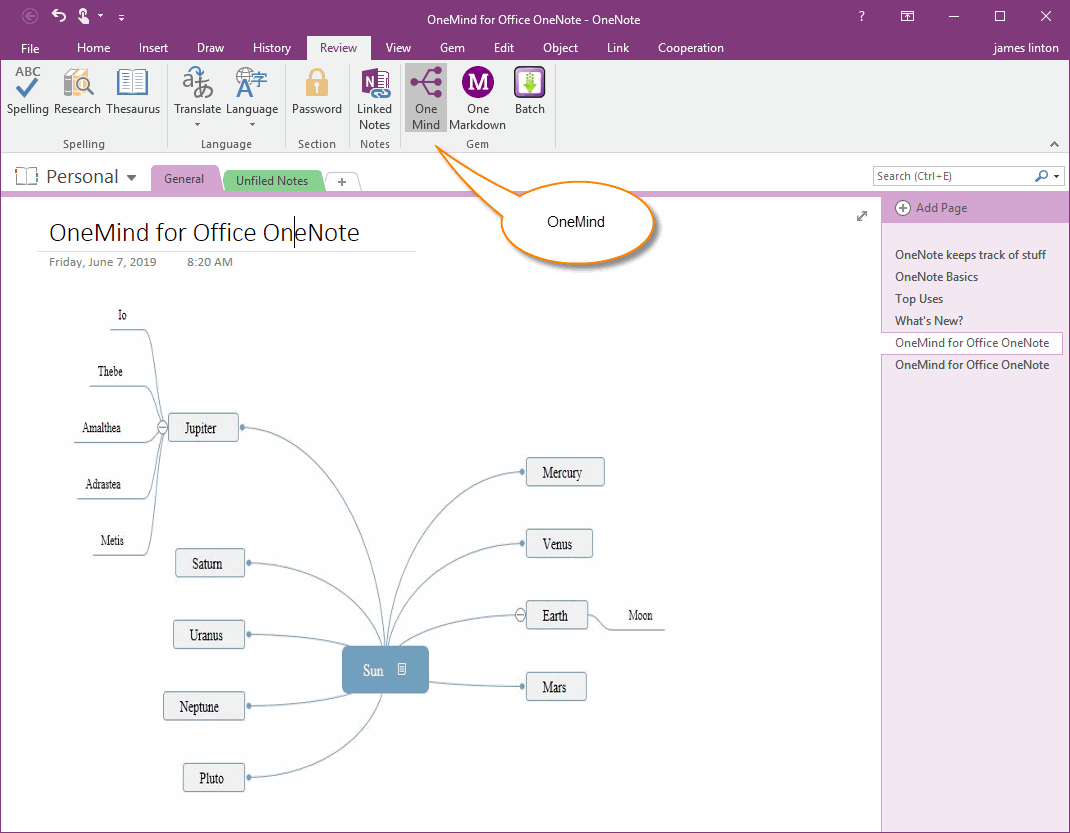This screenshot has height=833, width=1070.
Task: Toggle Touch/Mouse mode button
Action: click(83, 15)
